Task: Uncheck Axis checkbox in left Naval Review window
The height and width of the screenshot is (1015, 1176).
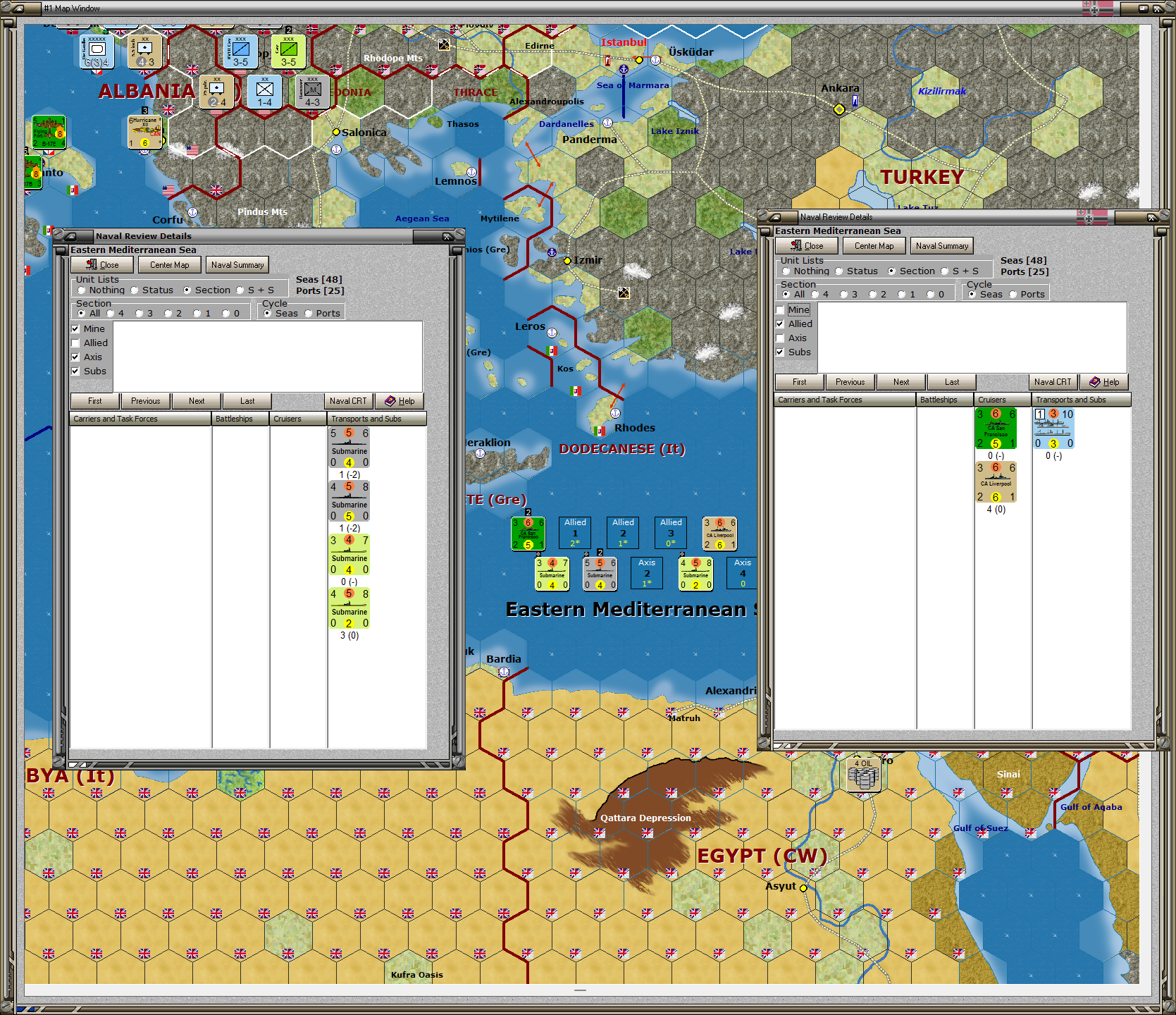Action: point(75,357)
